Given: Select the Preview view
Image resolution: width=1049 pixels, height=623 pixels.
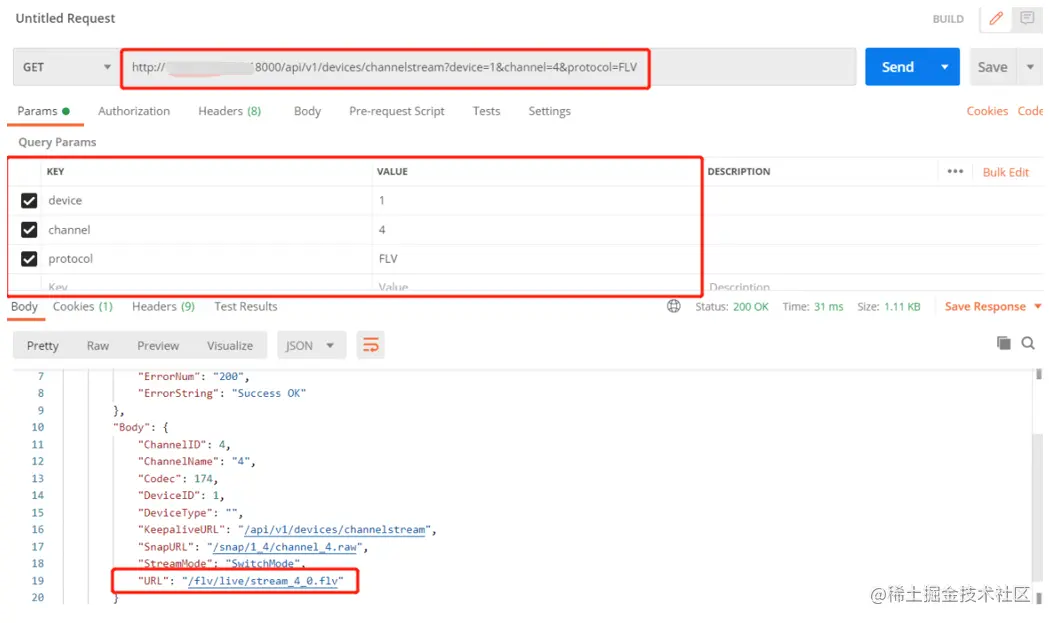Looking at the screenshot, I should coord(158,345).
